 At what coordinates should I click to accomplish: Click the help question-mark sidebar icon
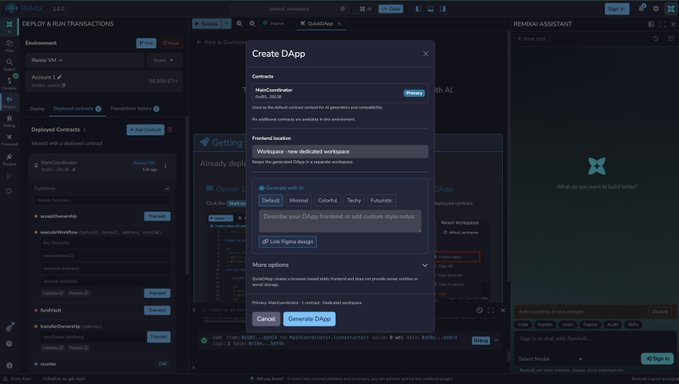pos(9,344)
